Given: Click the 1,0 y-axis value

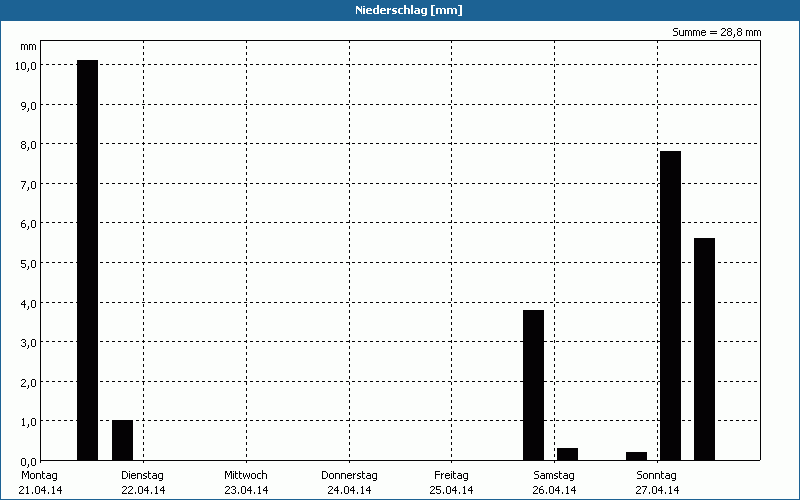Looking at the screenshot, I should click(x=29, y=422).
